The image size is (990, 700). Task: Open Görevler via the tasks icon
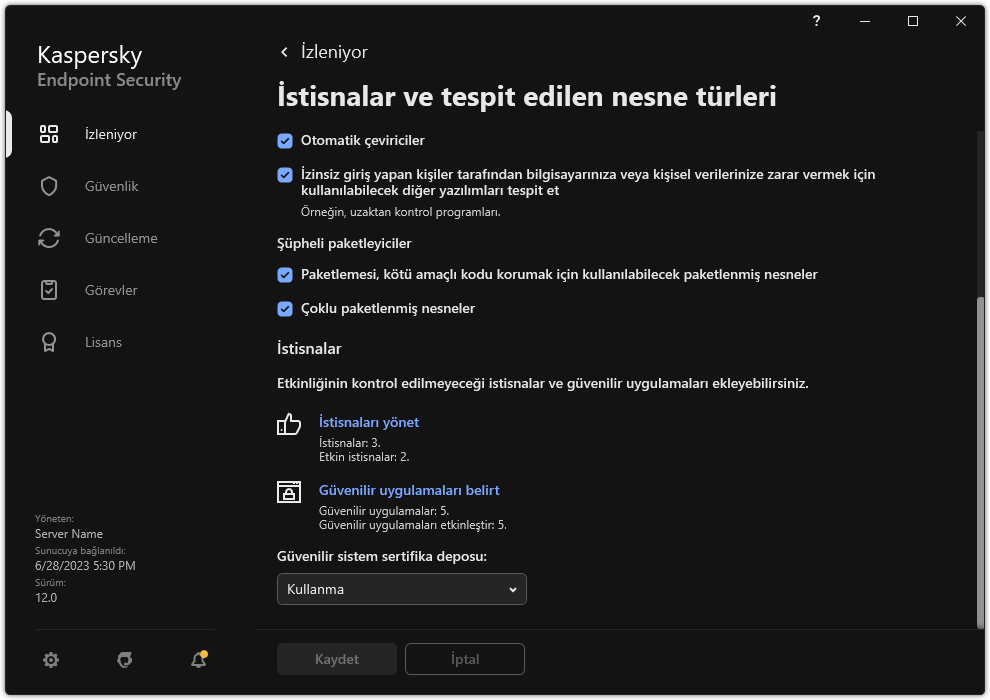pos(48,289)
